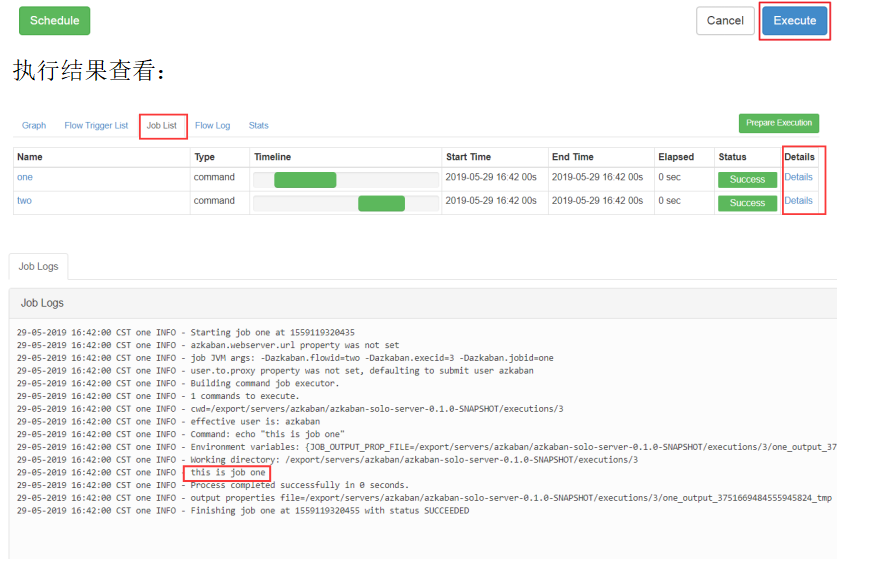Click Success status badge for job one
Viewport: 884px width, 565px height.
[x=747, y=179]
